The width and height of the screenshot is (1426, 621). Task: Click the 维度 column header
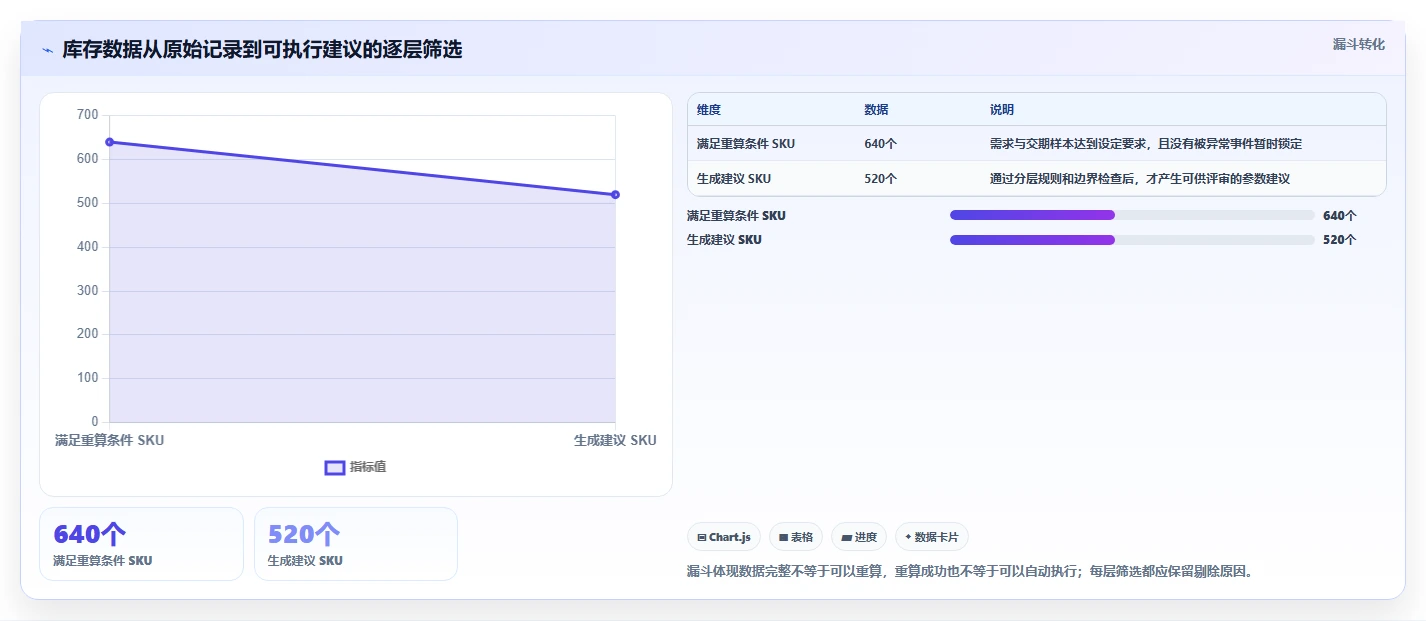tap(709, 110)
